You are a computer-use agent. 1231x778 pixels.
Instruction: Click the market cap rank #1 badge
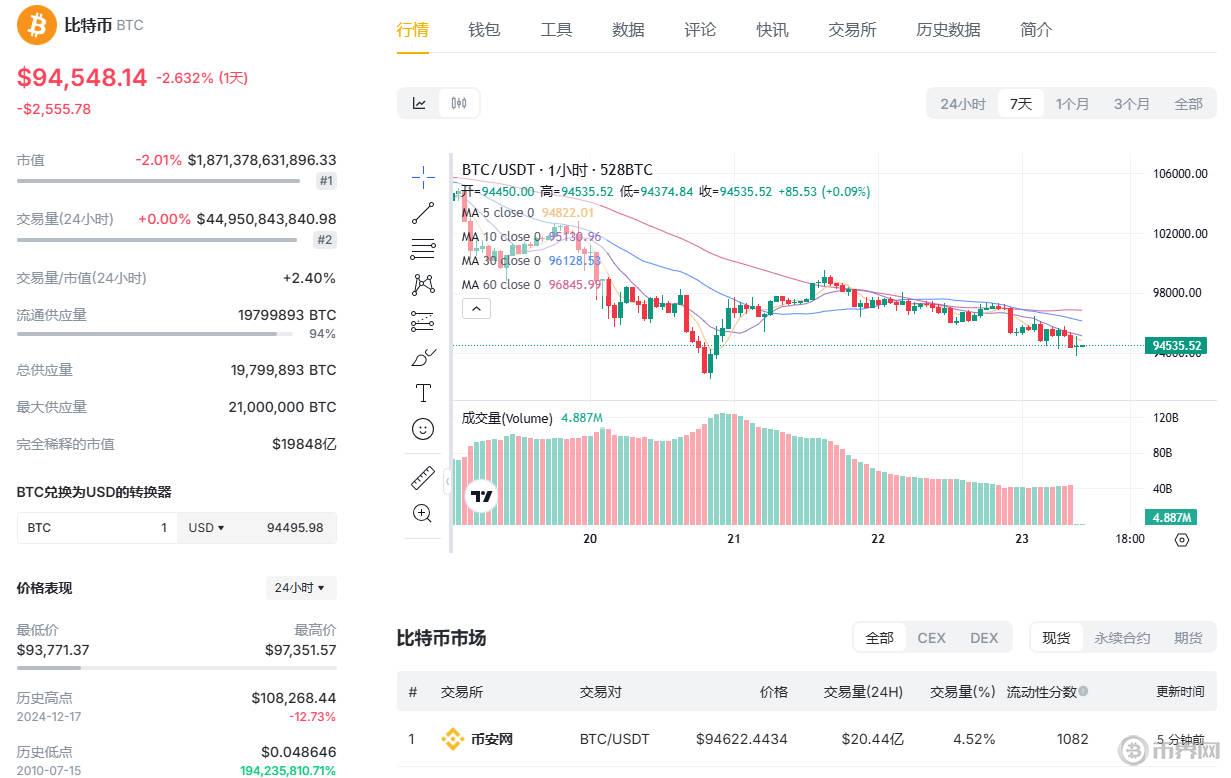click(326, 181)
